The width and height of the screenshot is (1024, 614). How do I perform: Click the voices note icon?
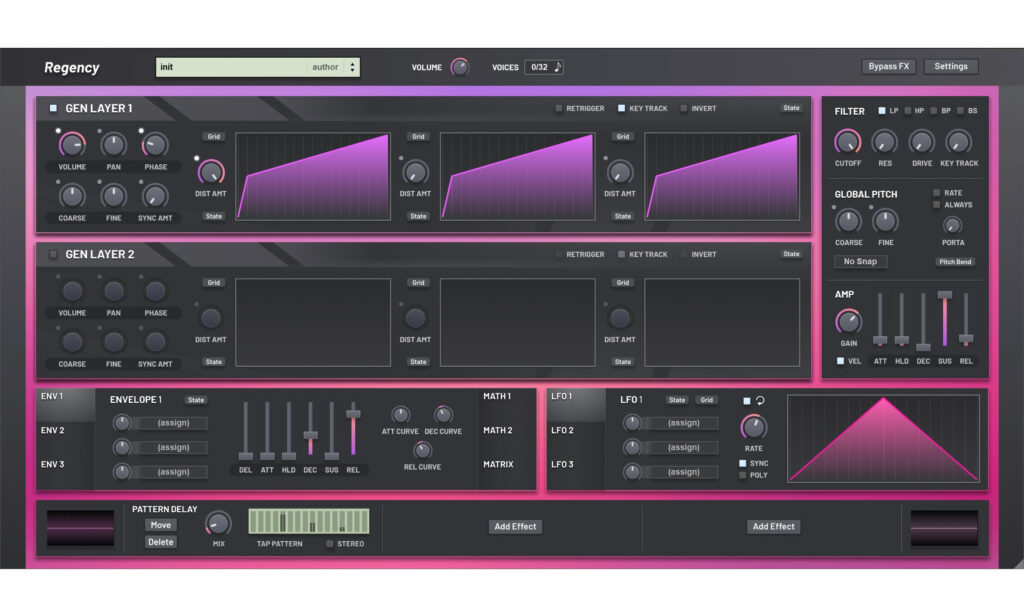click(558, 67)
